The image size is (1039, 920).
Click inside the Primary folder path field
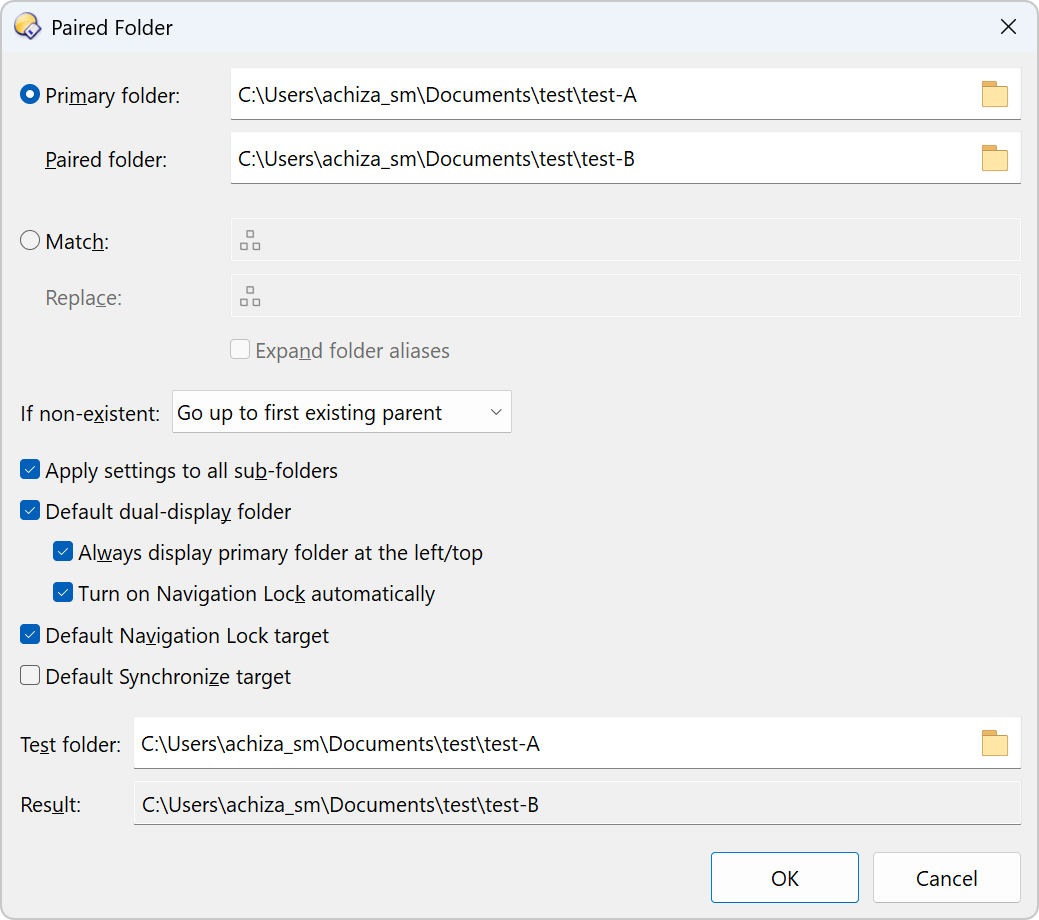(x=600, y=95)
